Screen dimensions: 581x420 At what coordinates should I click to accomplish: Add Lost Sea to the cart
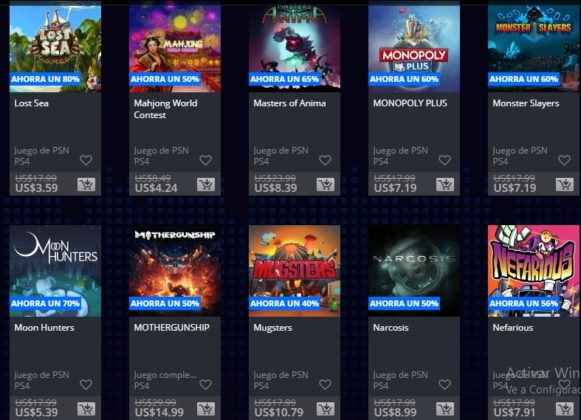(x=86, y=184)
